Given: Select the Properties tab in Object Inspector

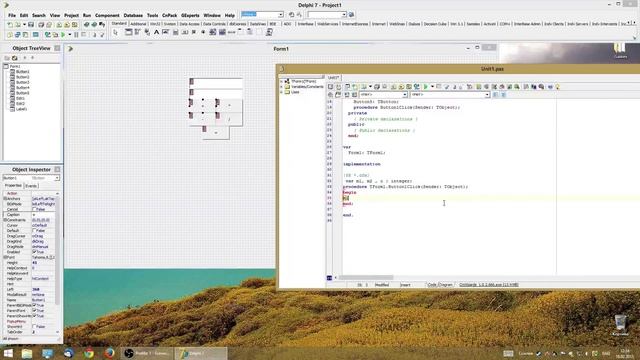Looking at the screenshot, I should (x=13, y=186).
